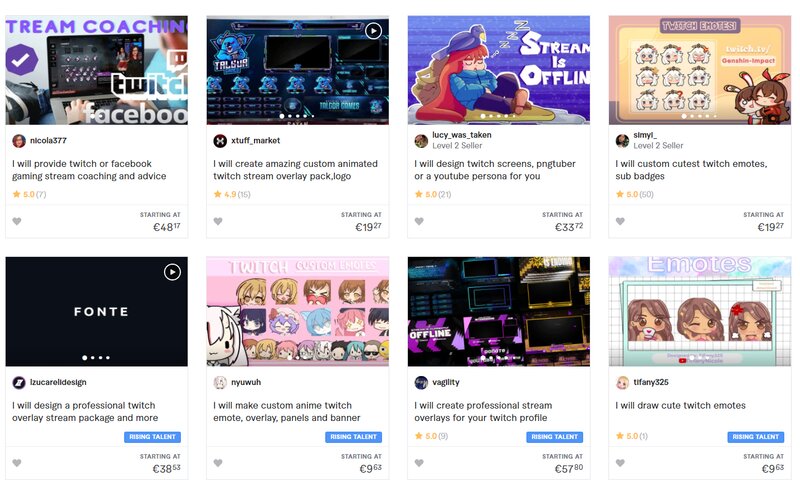Heart the lzucarelidesign overlay gig
800x480 pixels.
click(x=17, y=463)
